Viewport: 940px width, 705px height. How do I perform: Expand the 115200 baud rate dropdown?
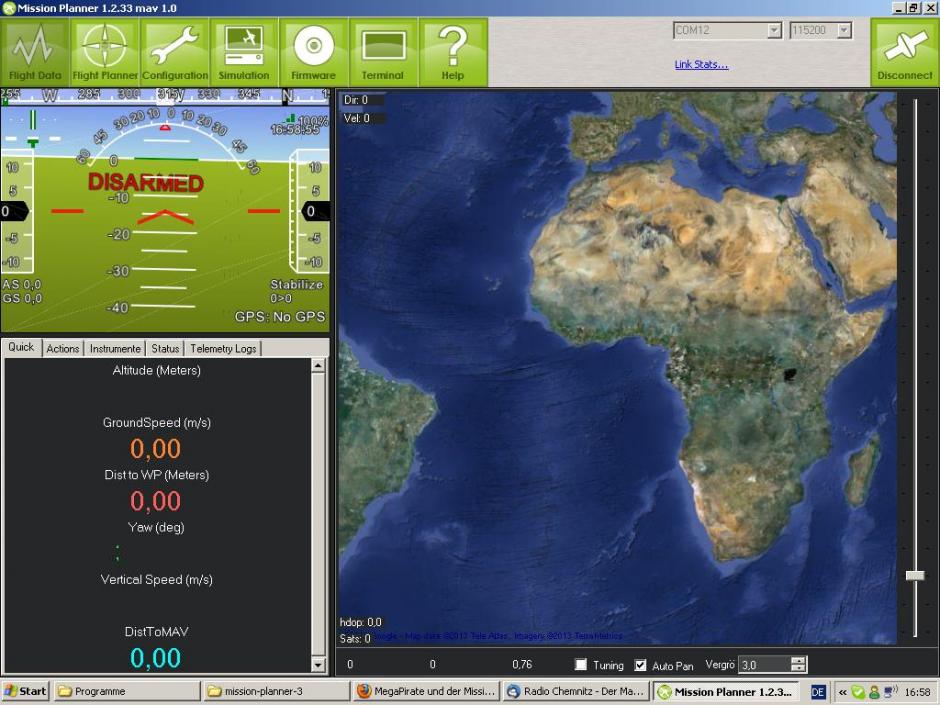point(844,30)
